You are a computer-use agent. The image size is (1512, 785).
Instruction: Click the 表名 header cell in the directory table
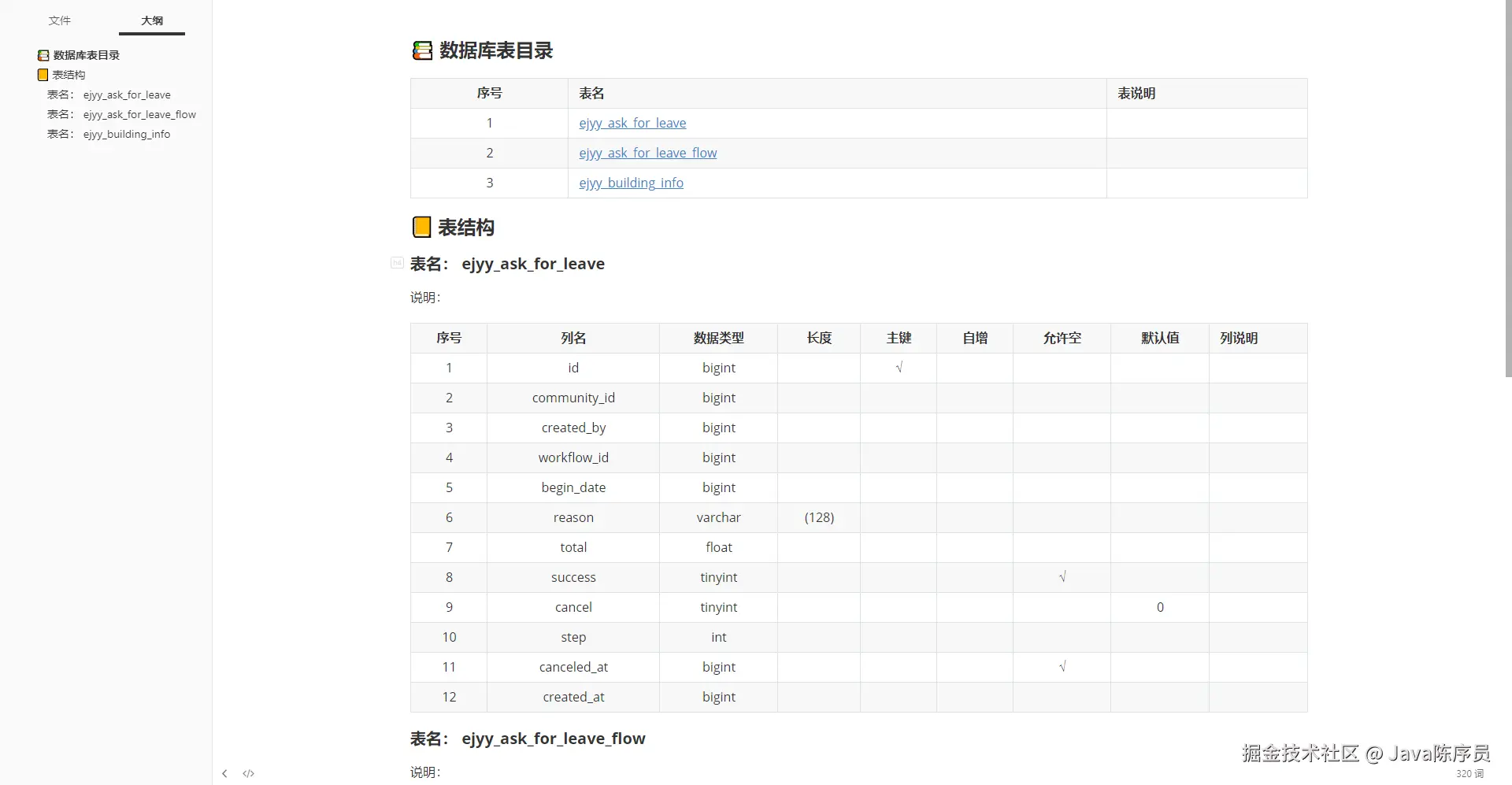click(837, 94)
